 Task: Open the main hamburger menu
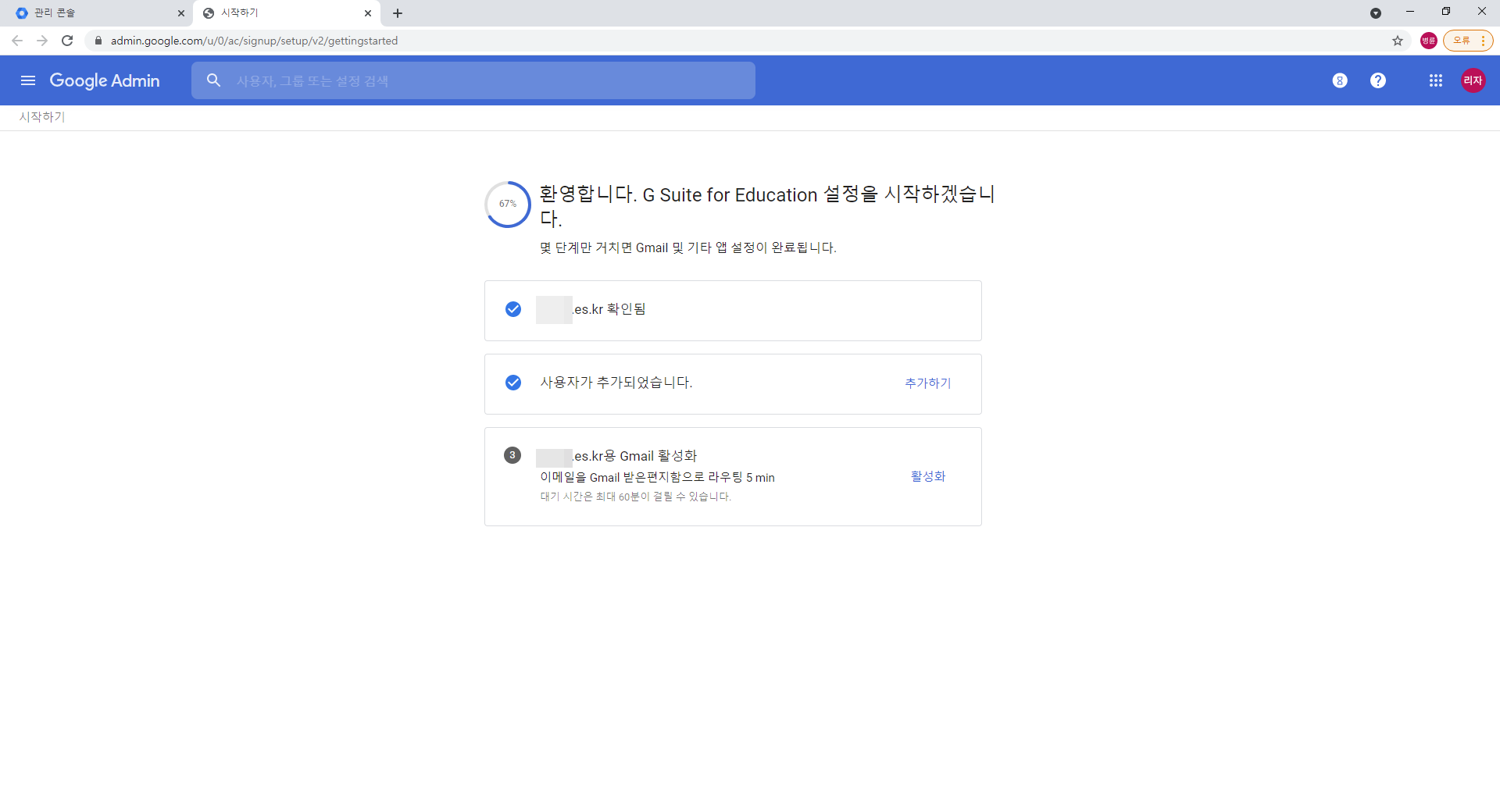[x=28, y=80]
